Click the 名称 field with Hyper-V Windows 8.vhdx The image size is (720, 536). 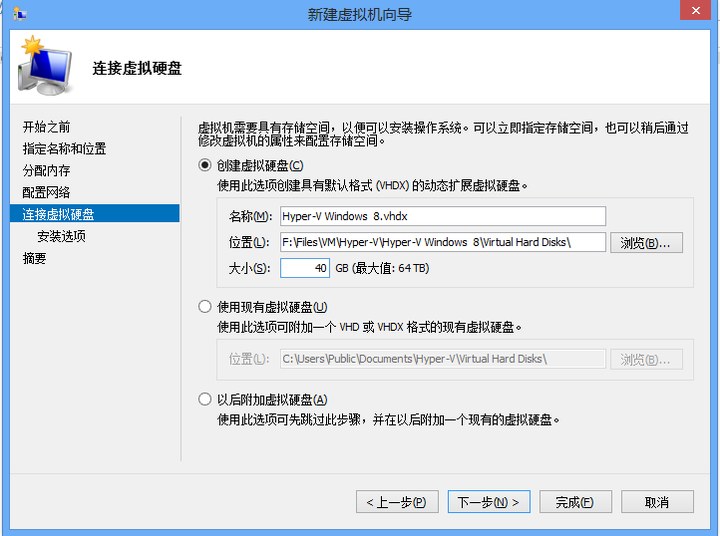(x=443, y=216)
